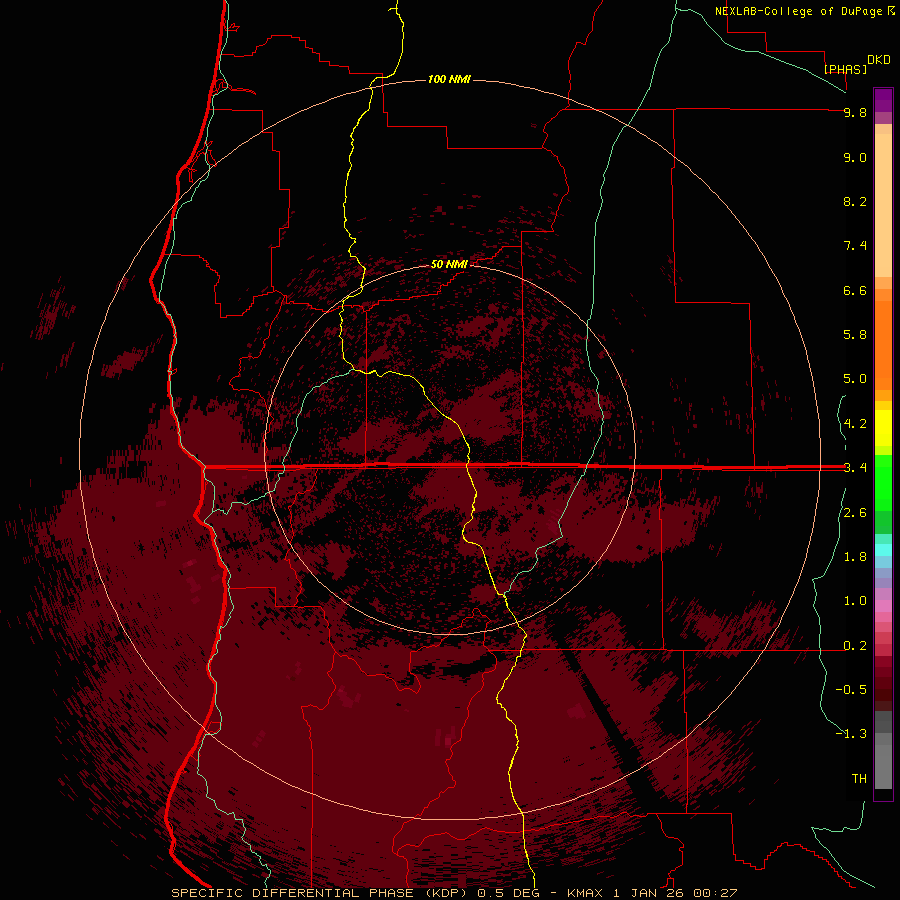Click the -0.5 value on color scale
This screenshot has height=900, width=900.
pyautogui.click(x=851, y=689)
